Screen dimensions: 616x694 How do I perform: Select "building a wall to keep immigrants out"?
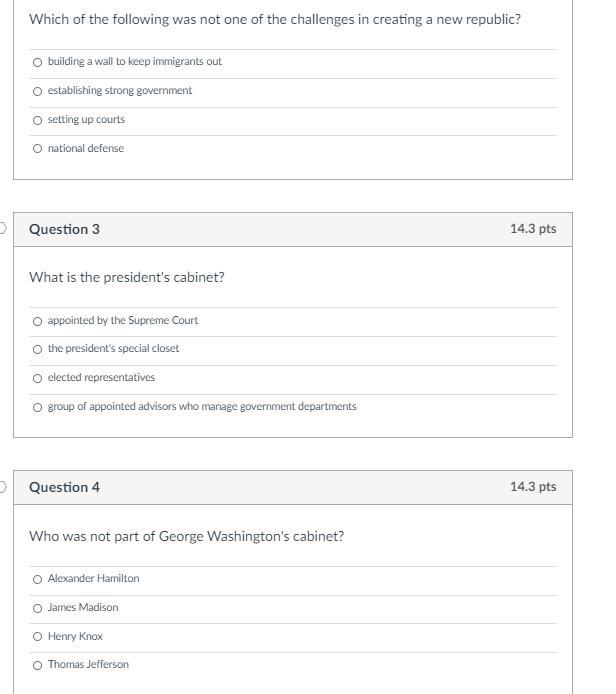point(38,62)
